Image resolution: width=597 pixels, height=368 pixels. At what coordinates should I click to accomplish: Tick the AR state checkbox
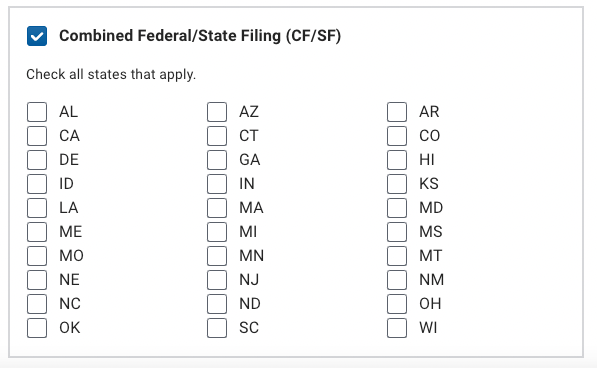pyautogui.click(x=397, y=112)
